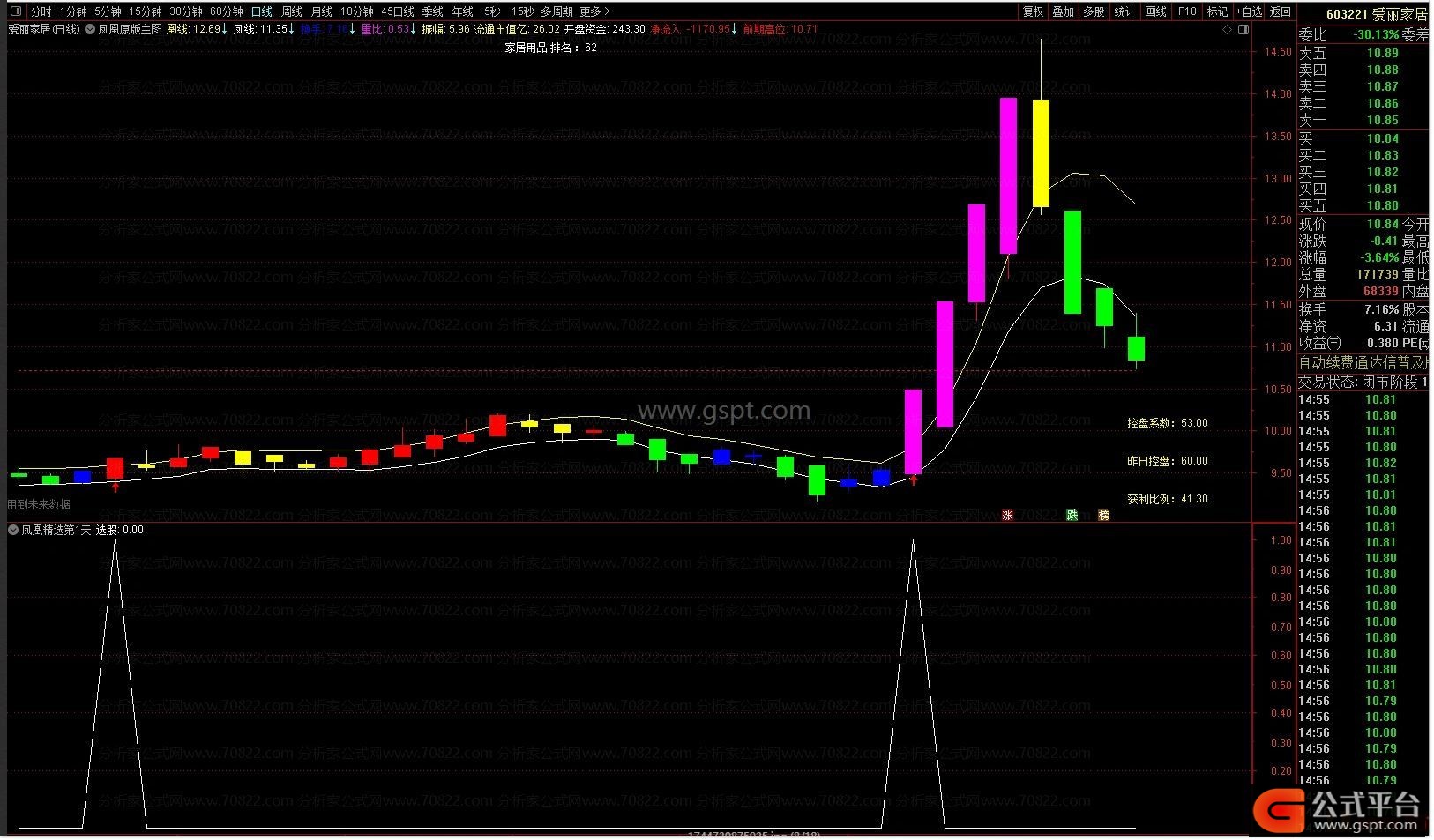1434x840 pixels.
Task: Click the 复权 button
Action: [1033, 11]
